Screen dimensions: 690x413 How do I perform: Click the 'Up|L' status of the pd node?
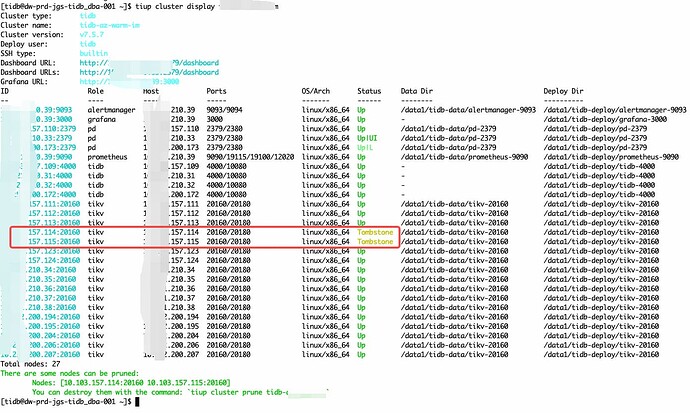(x=365, y=147)
